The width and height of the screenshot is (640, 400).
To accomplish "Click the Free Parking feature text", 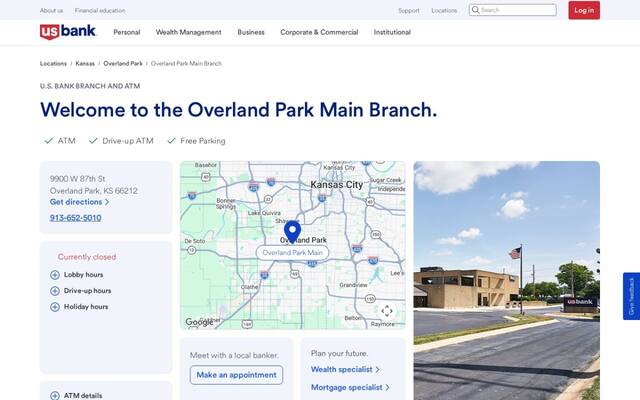I will (x=203, y=141).
